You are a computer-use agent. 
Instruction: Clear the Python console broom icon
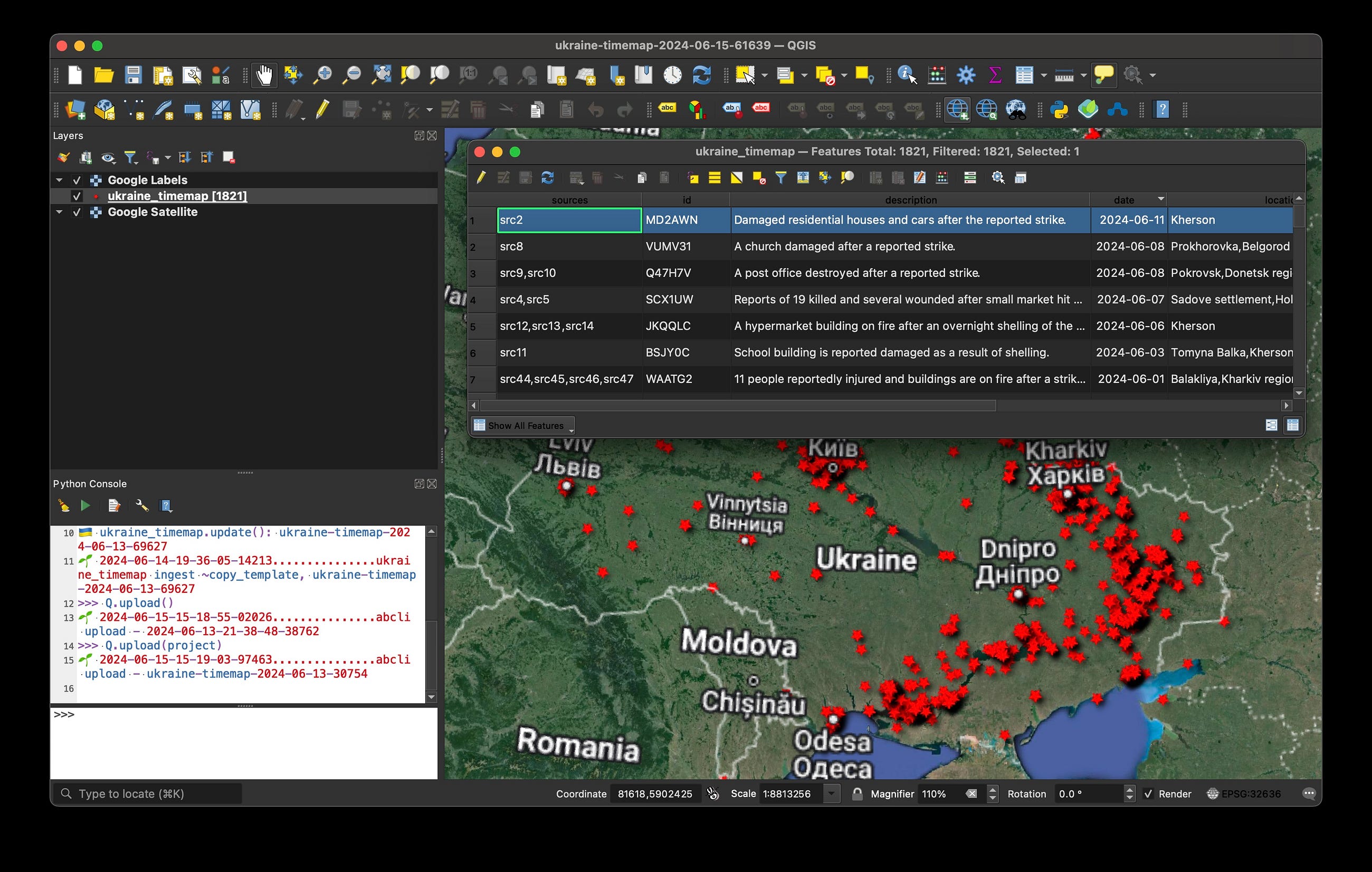click(63, 505)
